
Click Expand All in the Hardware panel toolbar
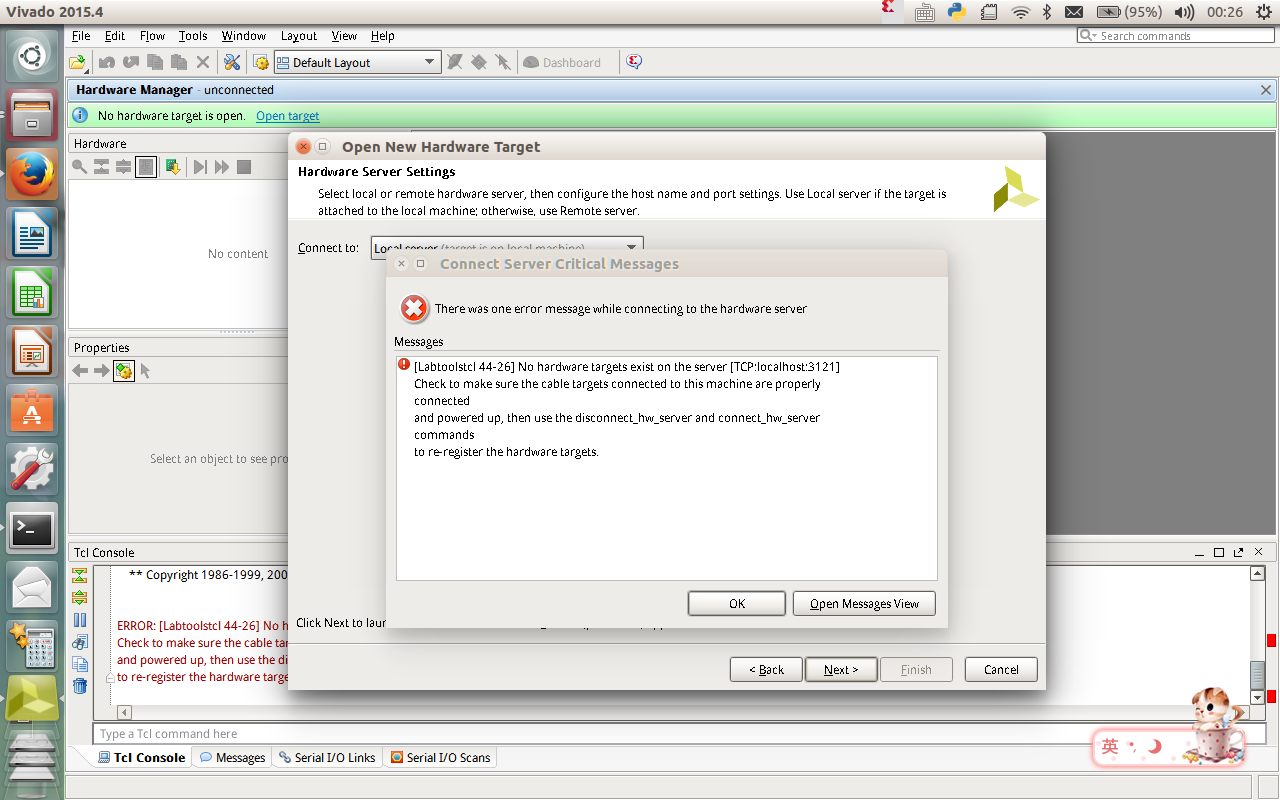[123, 166]
